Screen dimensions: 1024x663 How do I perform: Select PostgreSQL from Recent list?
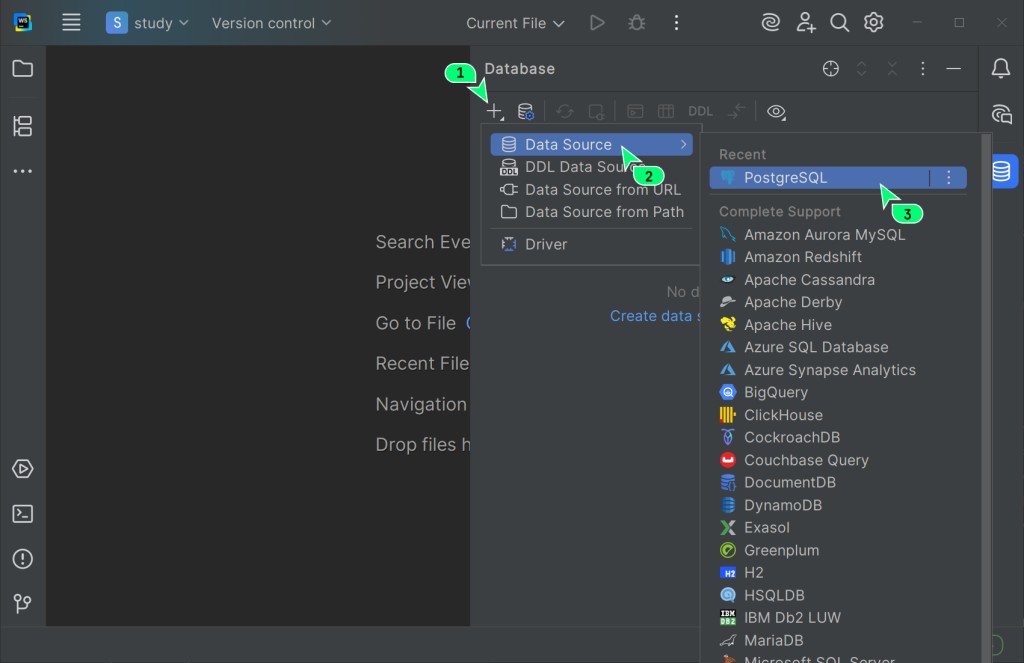click(785, 178)
